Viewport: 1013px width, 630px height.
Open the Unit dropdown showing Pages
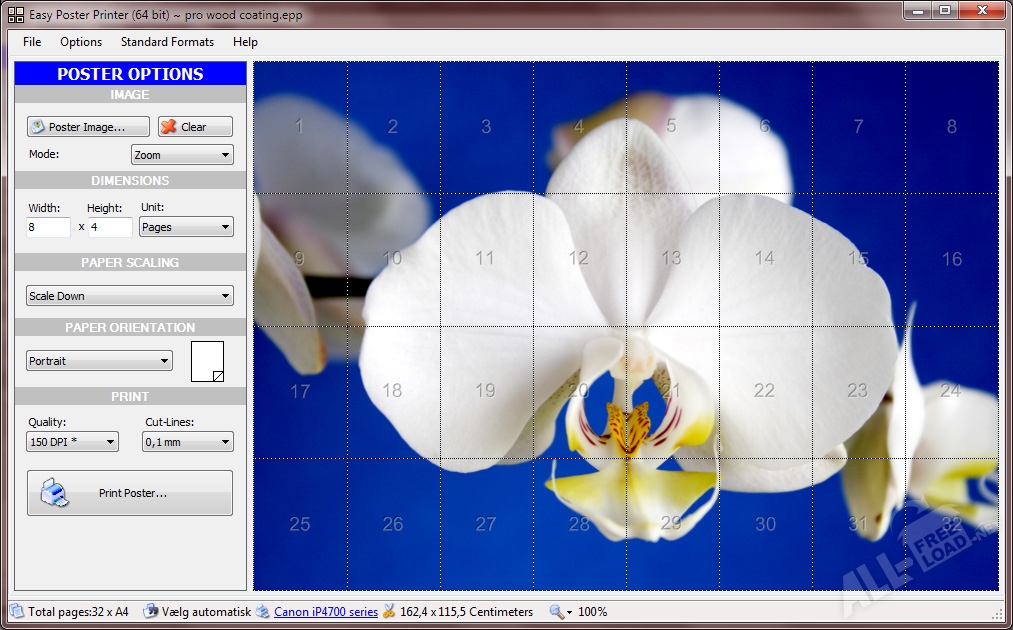pyautogui.click(x=186, y=227)
